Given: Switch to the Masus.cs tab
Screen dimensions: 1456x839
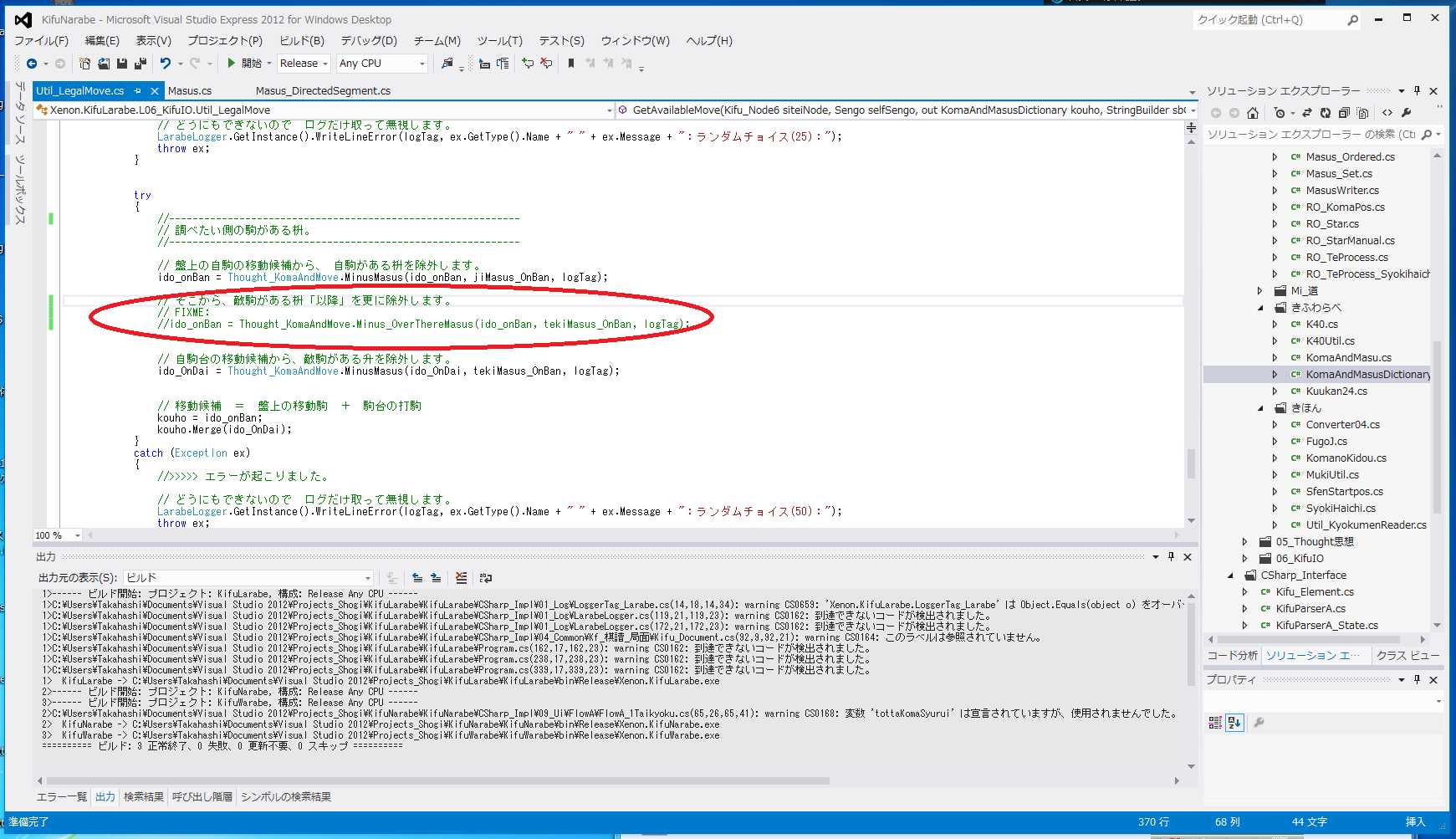Looking at the screenshot, I should [x=190, y=91].
